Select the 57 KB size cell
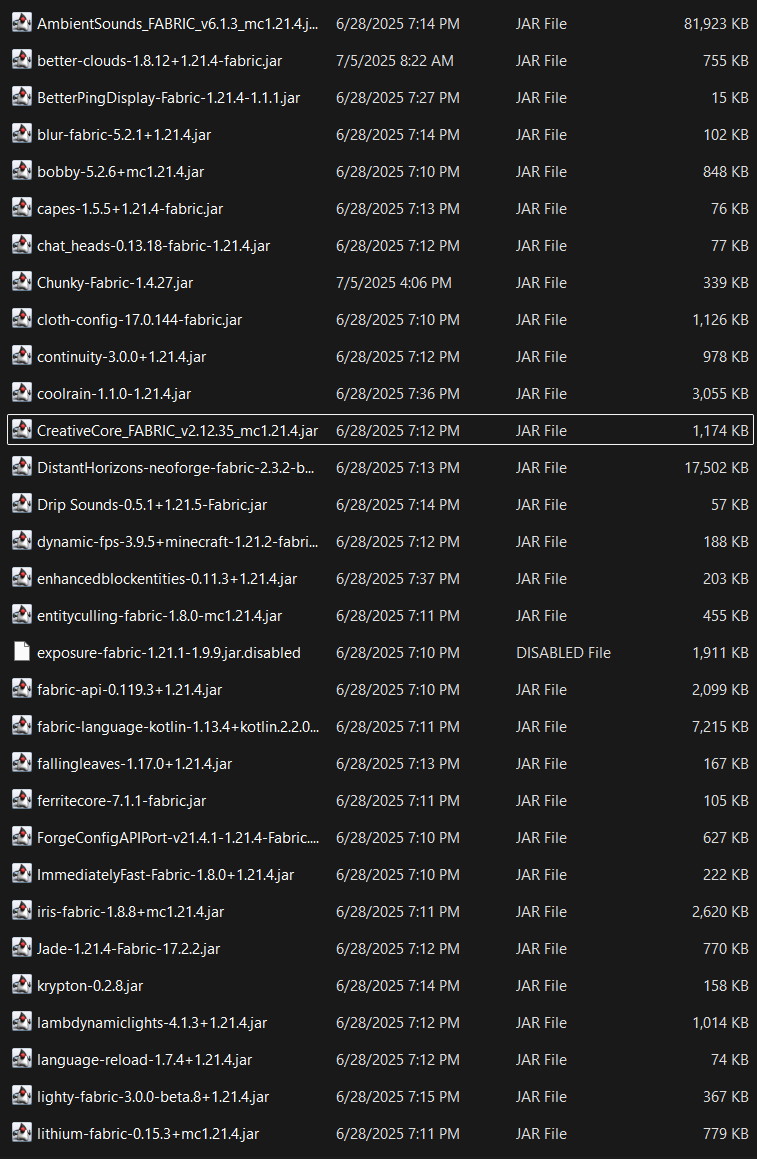Viewport: 757px width, 1159px height. click(x=730, y=505)
